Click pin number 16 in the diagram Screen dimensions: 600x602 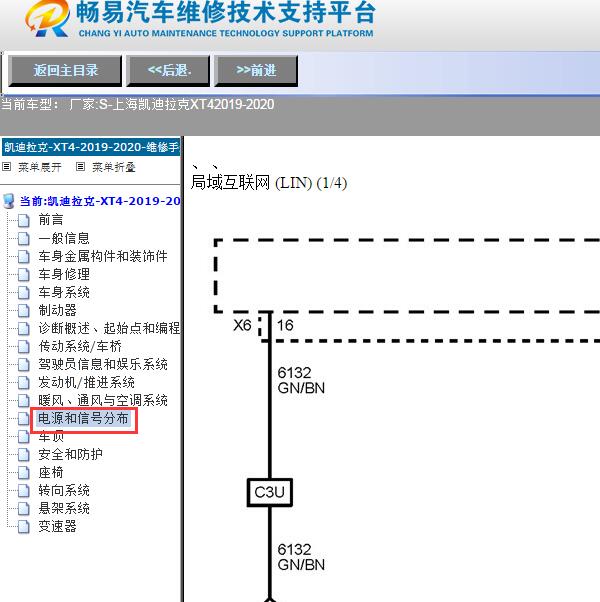(285, 326)
